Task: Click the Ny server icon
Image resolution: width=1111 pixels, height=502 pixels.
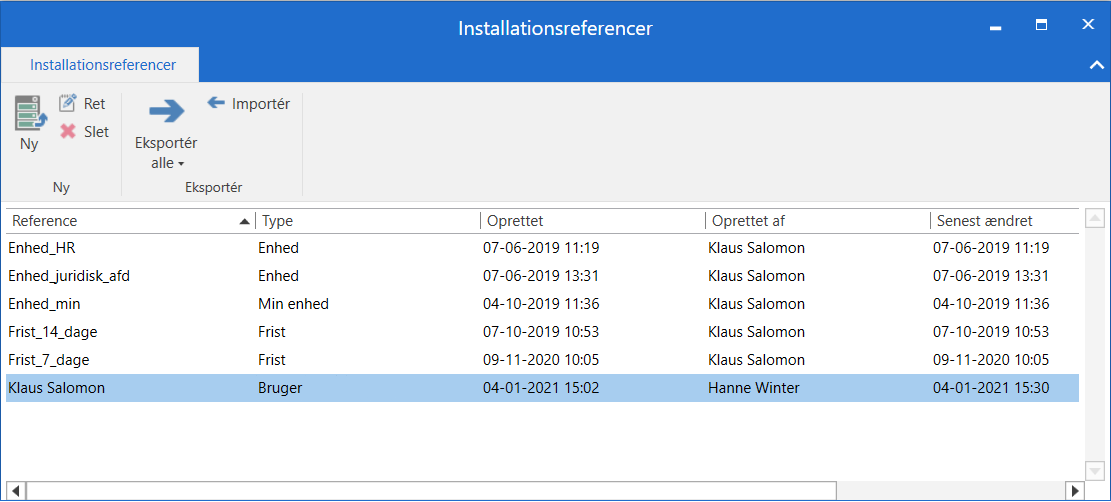Action: point(30,113)
